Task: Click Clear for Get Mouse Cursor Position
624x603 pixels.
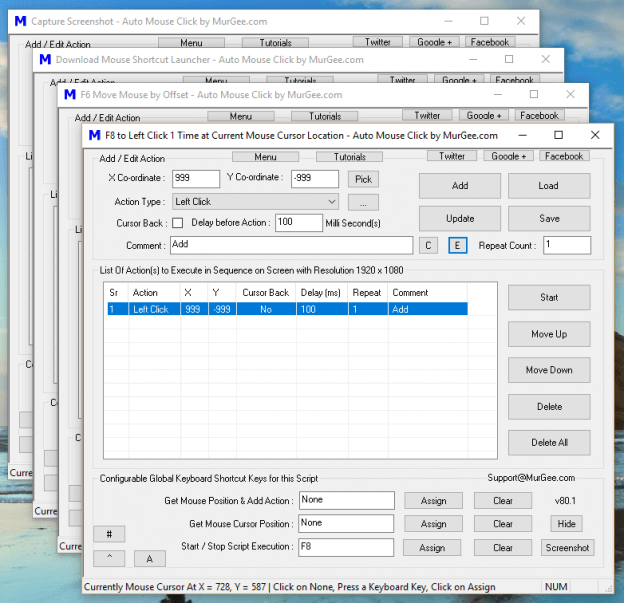Action: point(503,524)
